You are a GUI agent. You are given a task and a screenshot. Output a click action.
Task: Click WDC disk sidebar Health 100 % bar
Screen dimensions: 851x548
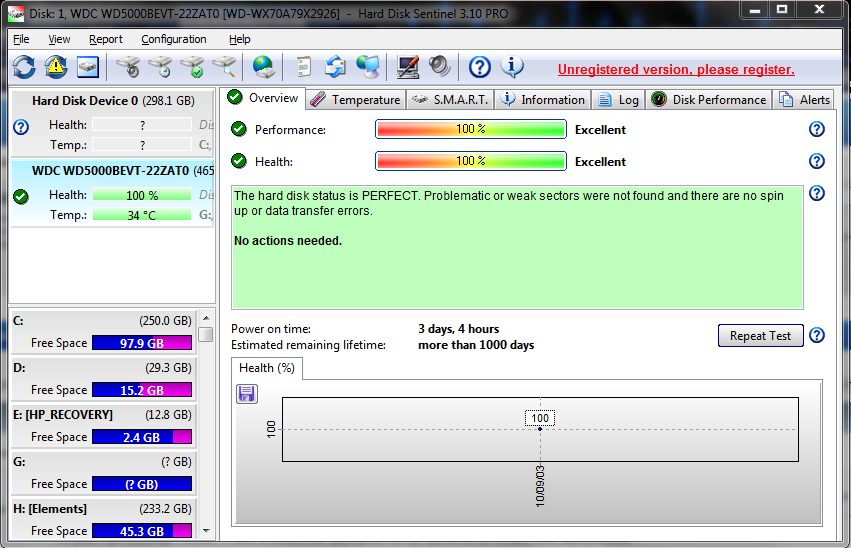click(x=142, y=195)
